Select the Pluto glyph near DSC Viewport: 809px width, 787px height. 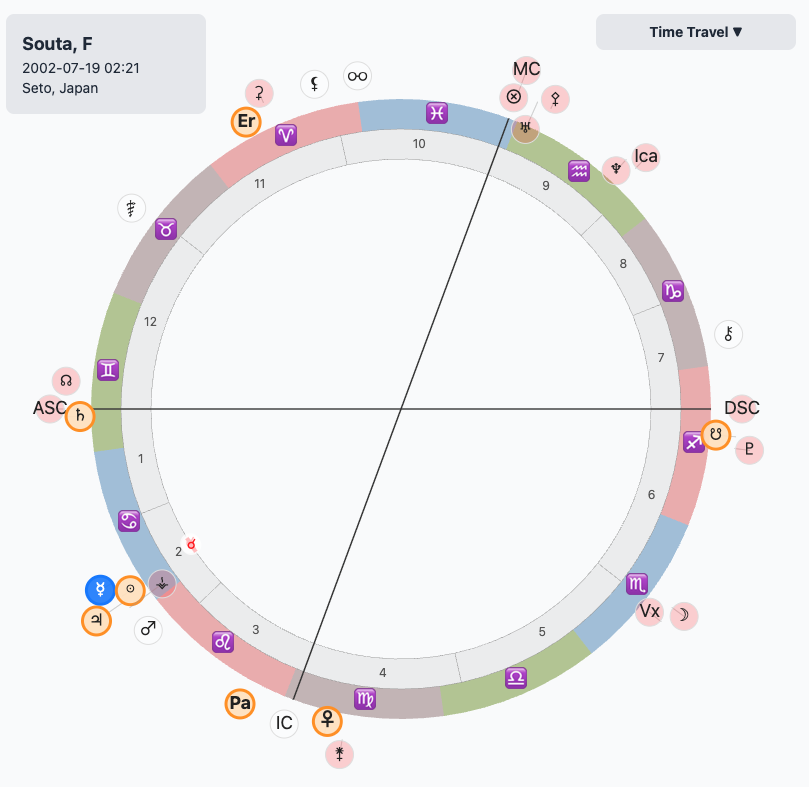pyautogui.click(x=749, y=449)
